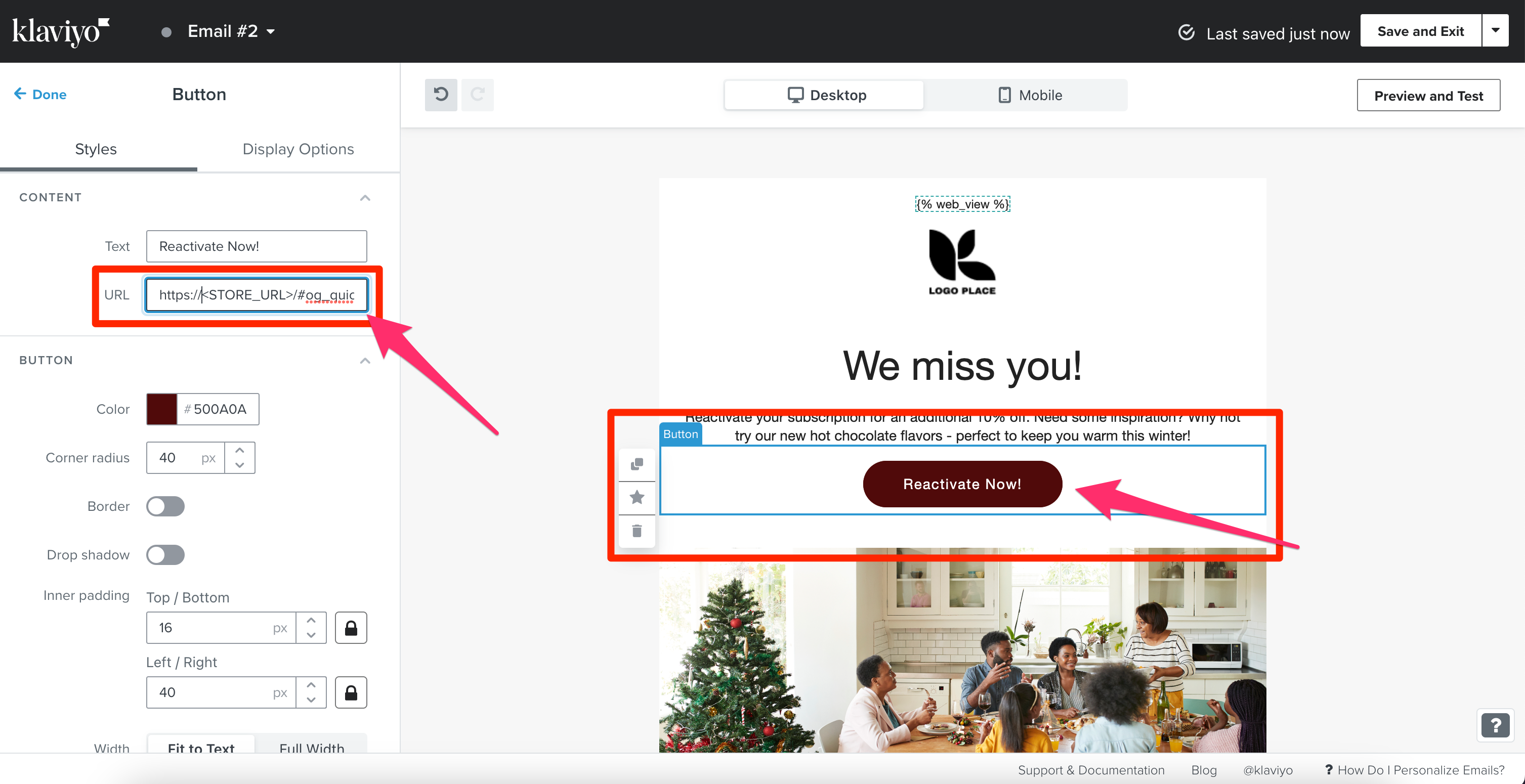
Task: Click the redo arrow icon
Action: click(x=478, y=95)
